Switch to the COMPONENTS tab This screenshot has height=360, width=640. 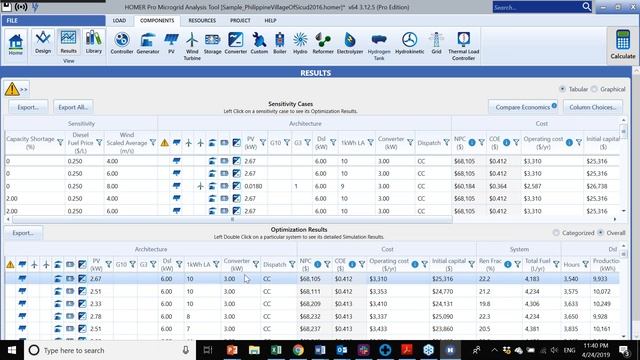157,20
